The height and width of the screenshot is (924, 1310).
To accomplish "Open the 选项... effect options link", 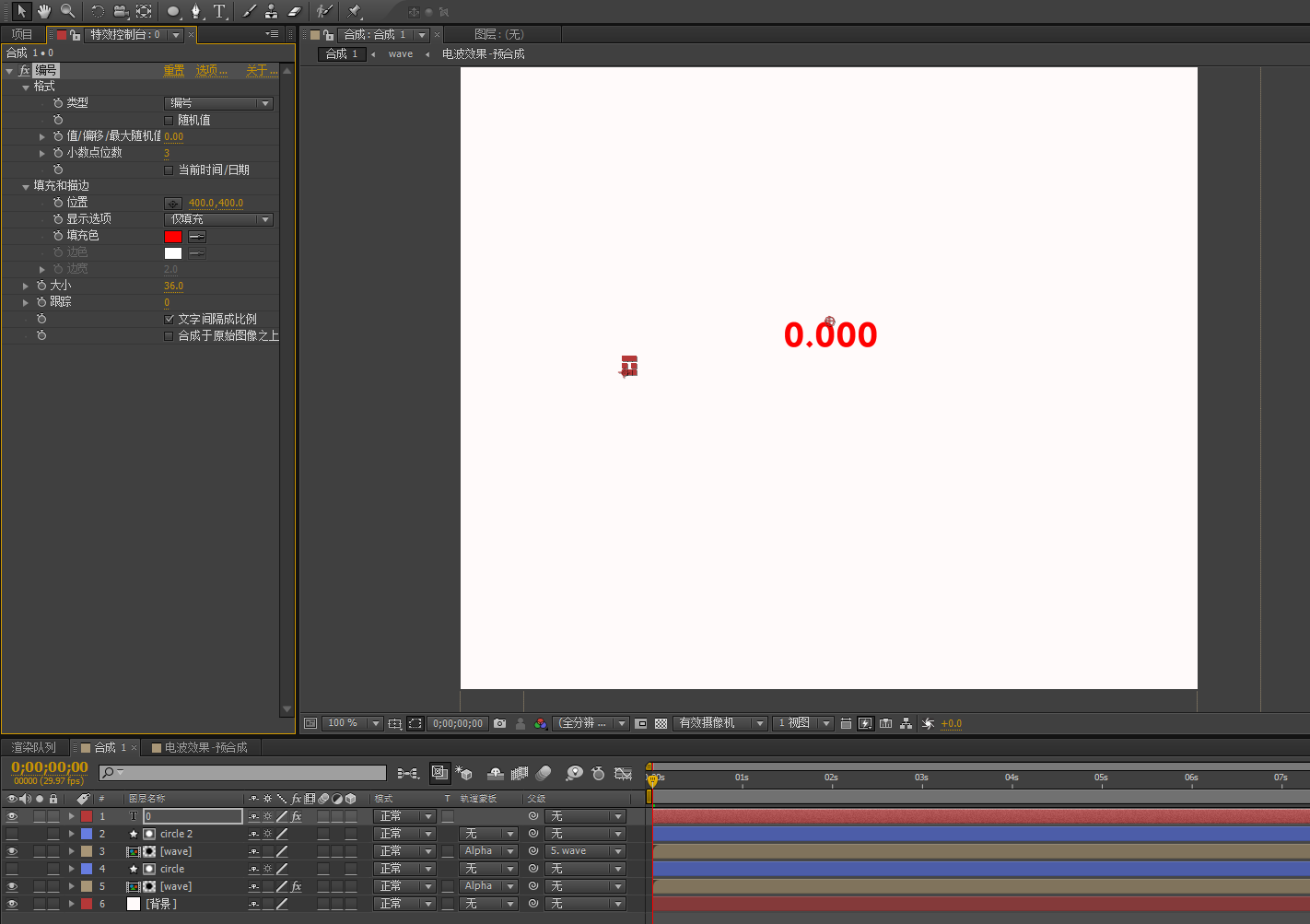I will (x=211, y=70).
